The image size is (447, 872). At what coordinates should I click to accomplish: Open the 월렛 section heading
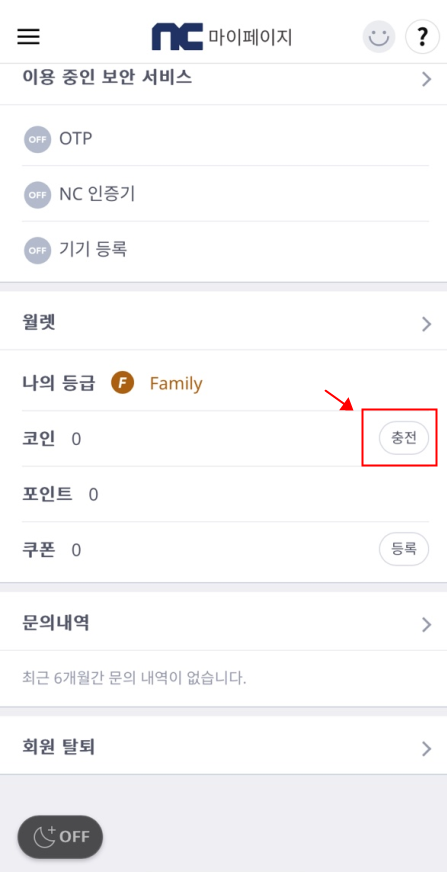(x=39, y=323)
